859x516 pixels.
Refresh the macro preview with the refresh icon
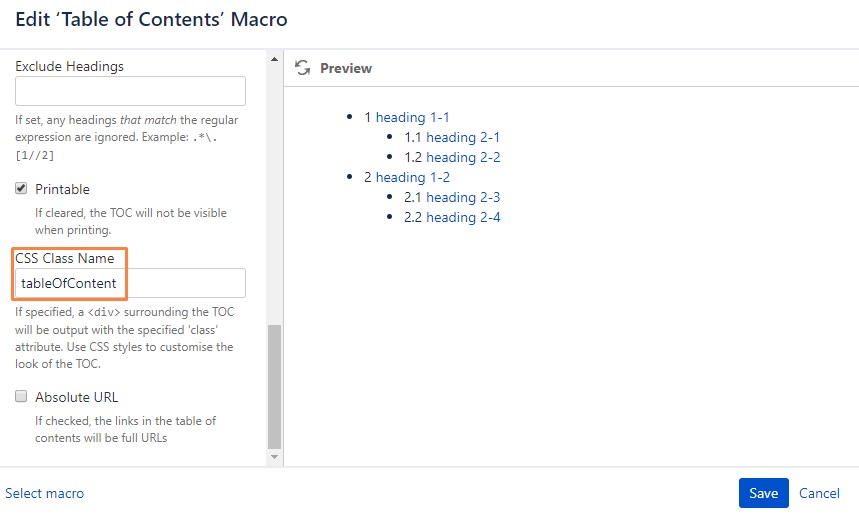(302, 67)
